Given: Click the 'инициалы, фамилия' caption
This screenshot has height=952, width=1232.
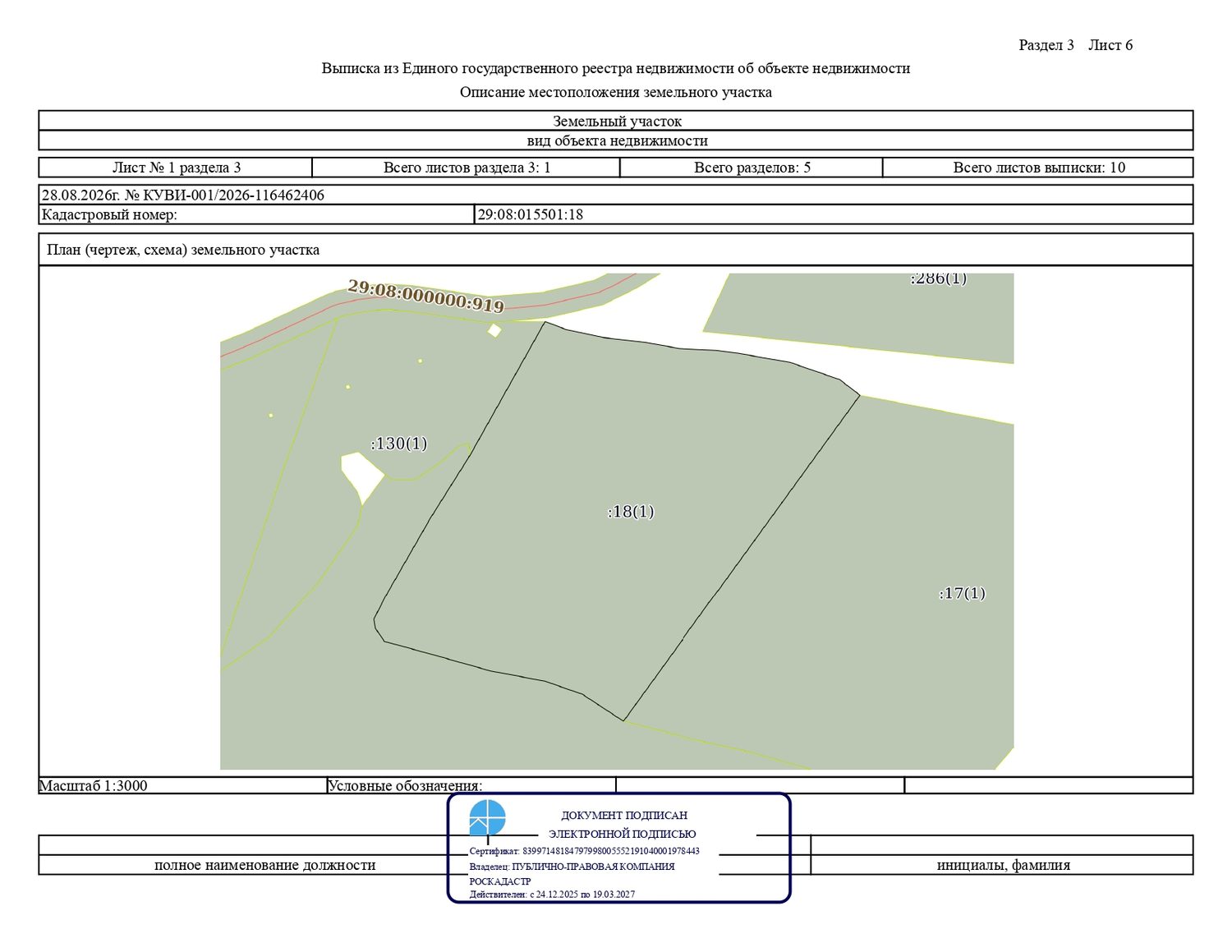Looking at the screenshot, I should [1003, 865].
